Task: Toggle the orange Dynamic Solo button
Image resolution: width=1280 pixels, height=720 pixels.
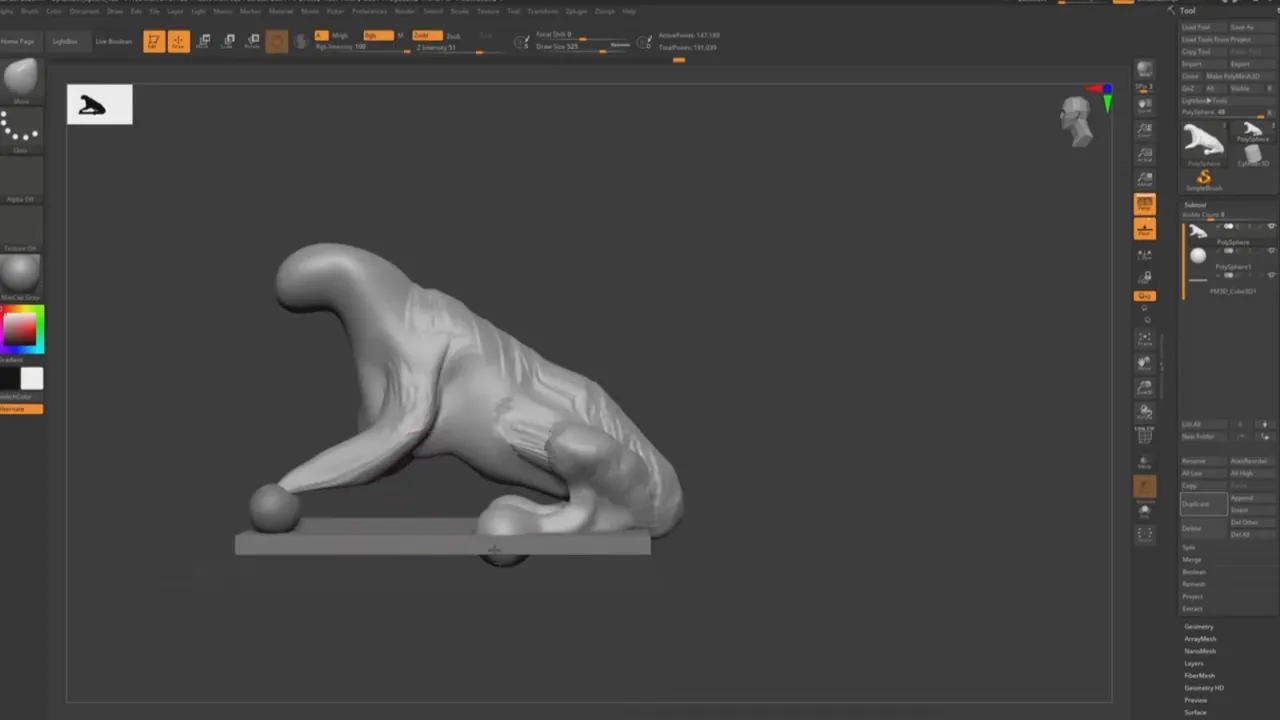Action: coord(1145,487)
